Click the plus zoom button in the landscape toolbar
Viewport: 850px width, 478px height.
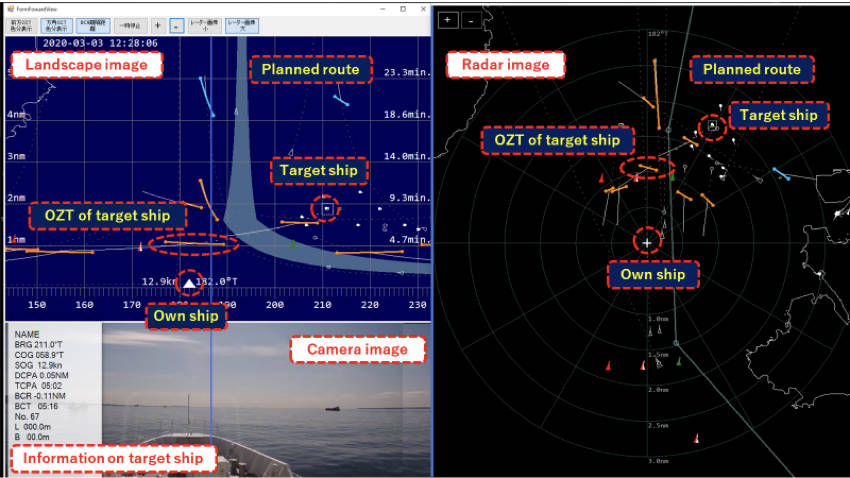[x=157, y=26]
